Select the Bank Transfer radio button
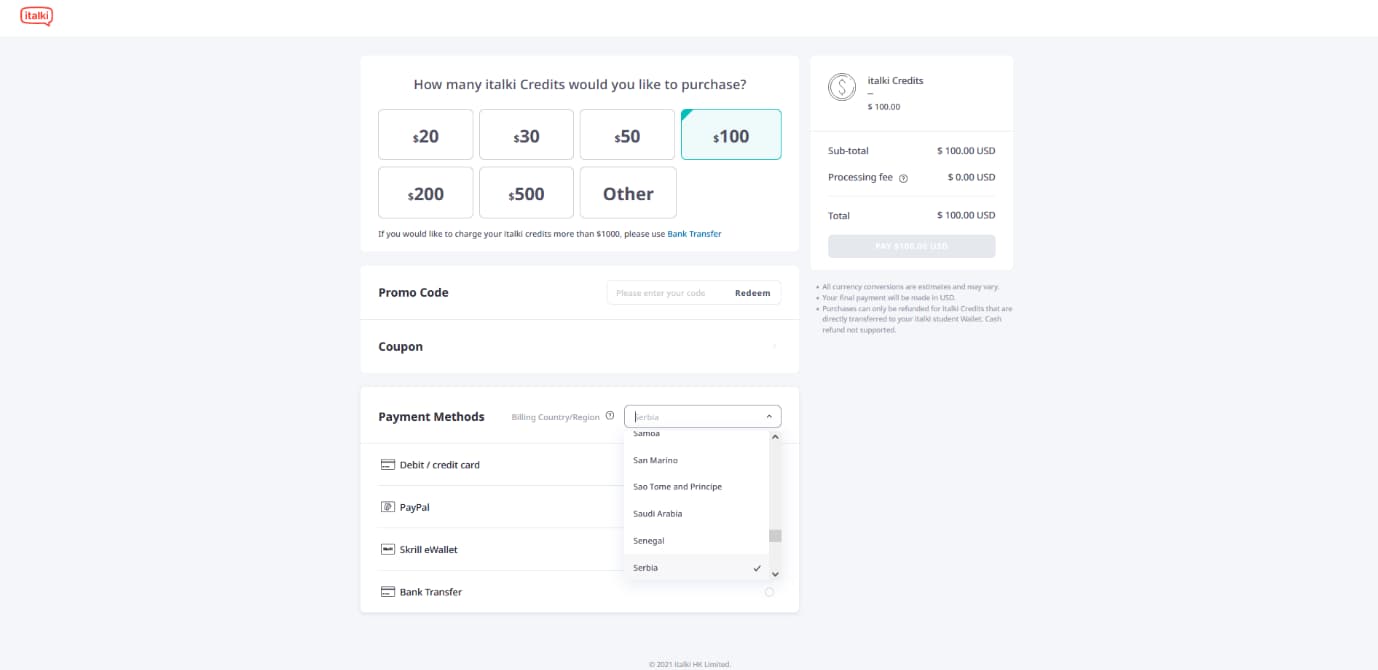This screenshot has height=670, width=1378. [x=769, y=592]
